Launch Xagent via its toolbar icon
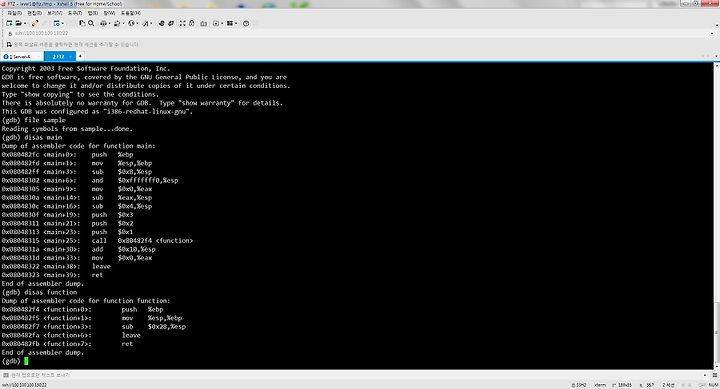720x389 pixels. 171,23
